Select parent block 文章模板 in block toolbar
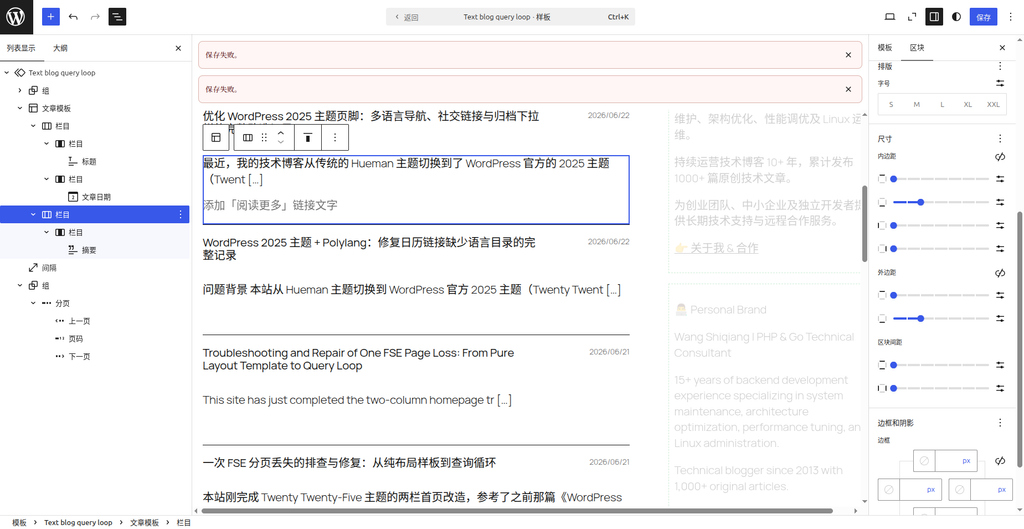1024x529 pixels. 216,138
